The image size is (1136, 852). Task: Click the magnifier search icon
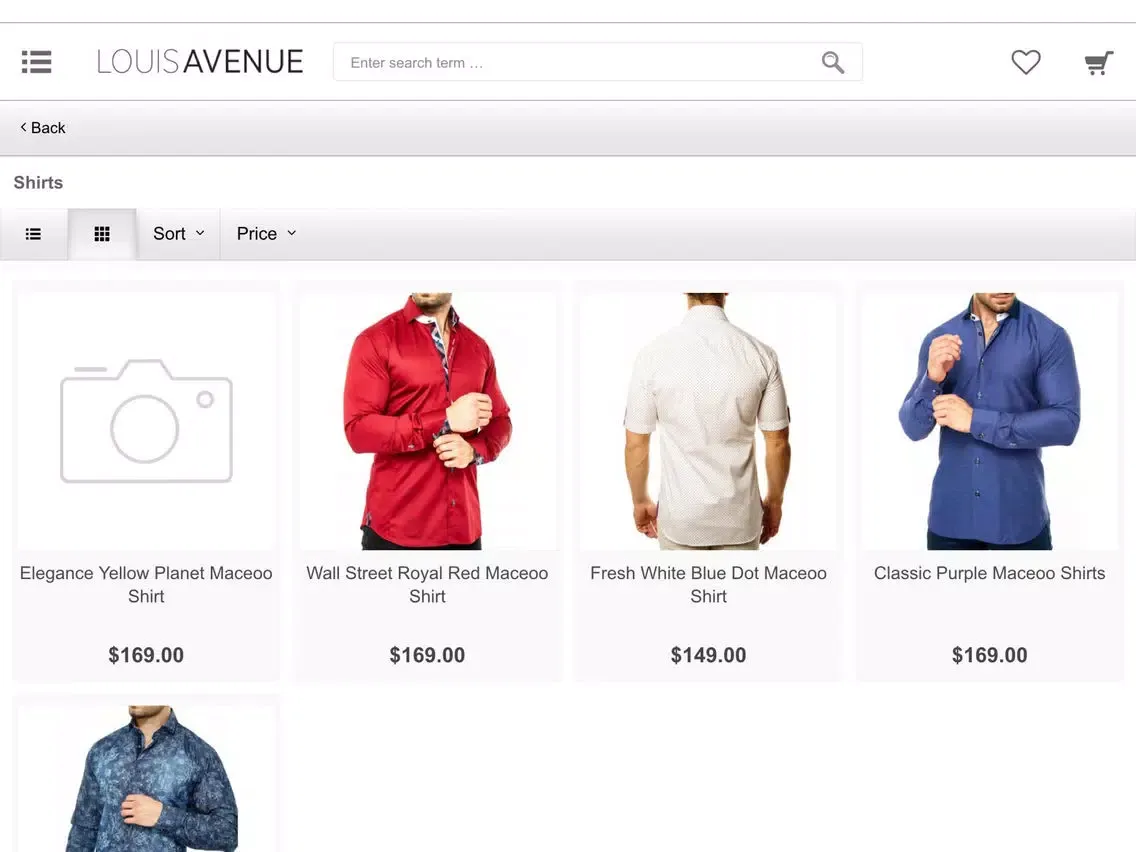coord(833,62)
